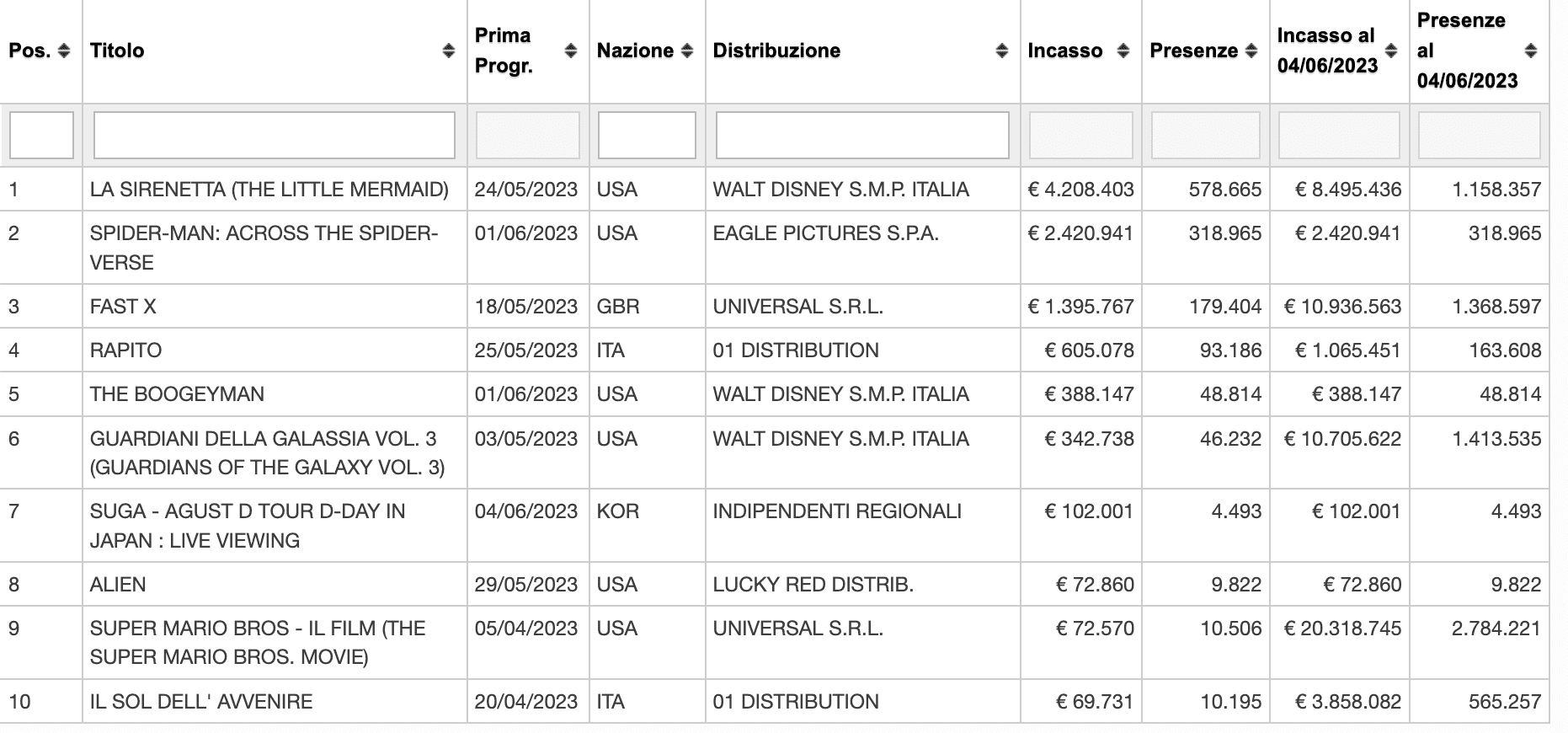This screenshot has width=1568, height=733.
Task: Click the disabled Presenze filter box
Action: point(1206,135)
